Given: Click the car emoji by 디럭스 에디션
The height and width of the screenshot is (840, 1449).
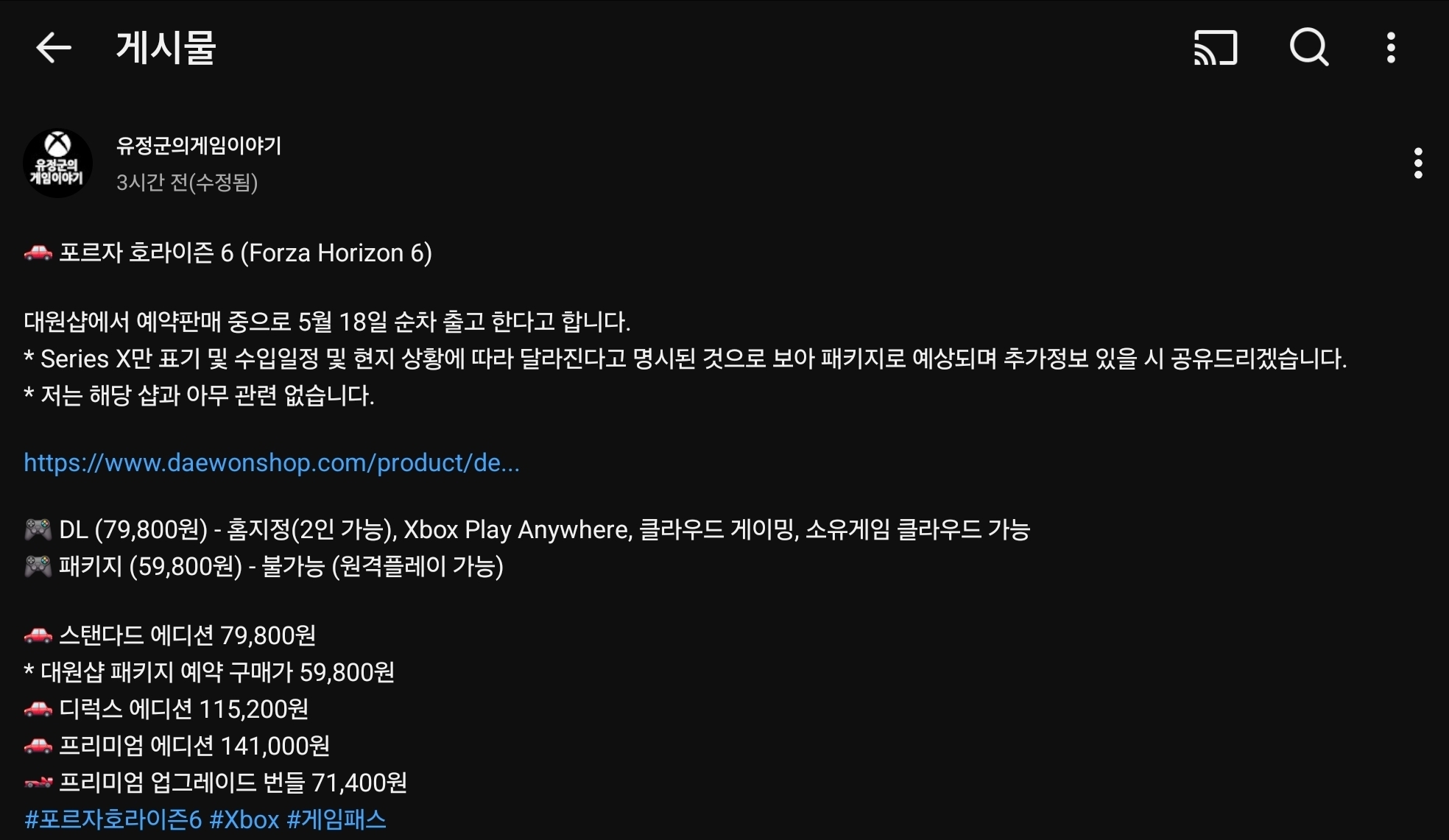Looking at the screenshot, I should pyautogui.click(x=38, y=709).
